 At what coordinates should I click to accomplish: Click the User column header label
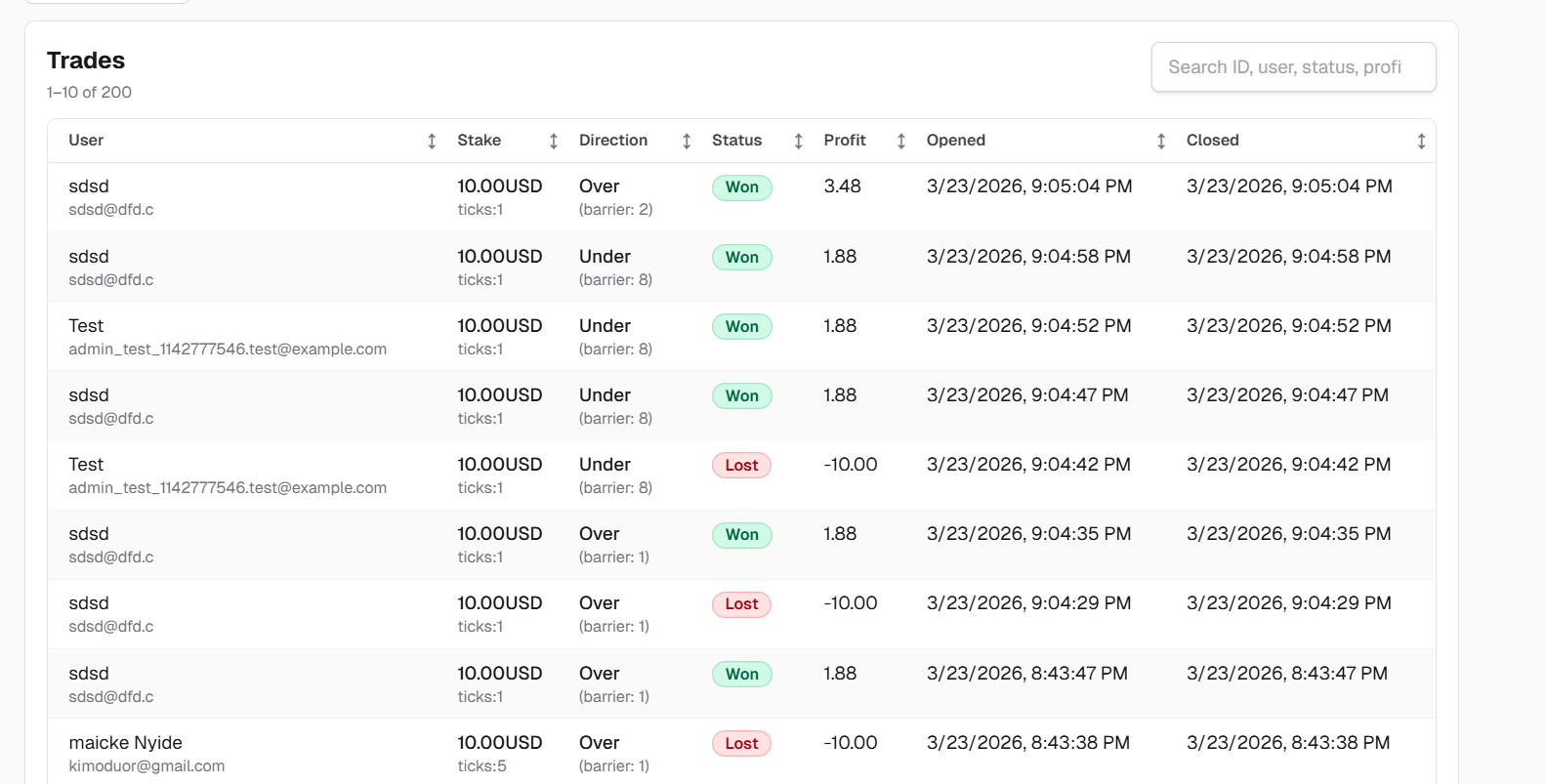tap(86, 141)
